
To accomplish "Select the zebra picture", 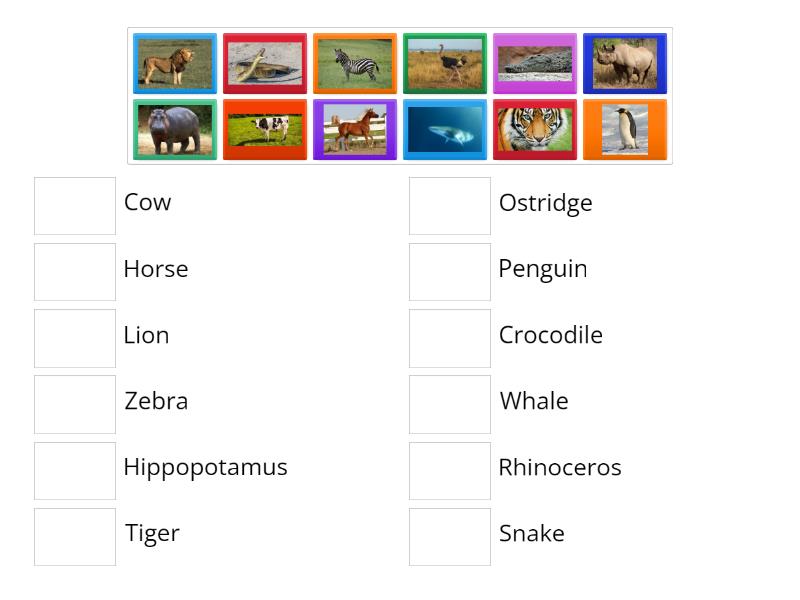I will pos(354,63).
